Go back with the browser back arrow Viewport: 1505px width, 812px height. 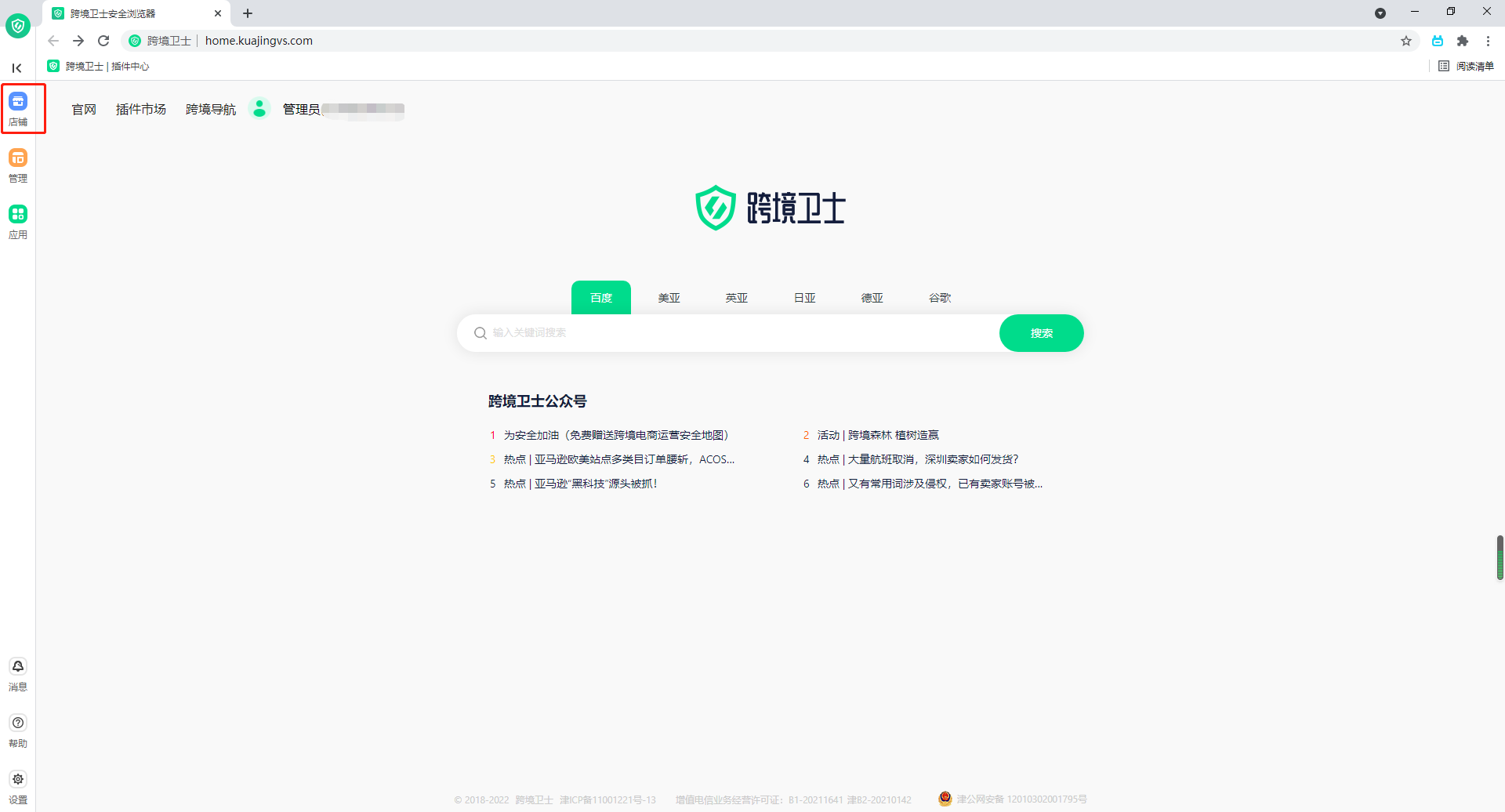(x=53, y=41)
